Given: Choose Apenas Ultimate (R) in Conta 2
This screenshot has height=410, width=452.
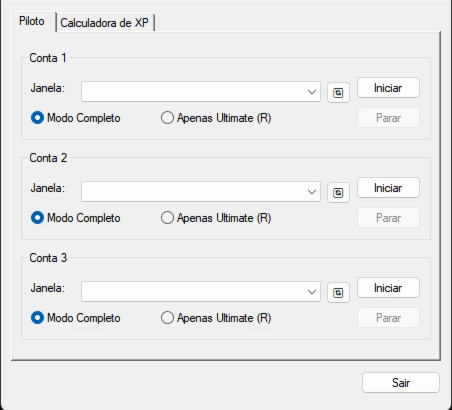Looking at the screenshot, I should [x=216, y=218].
